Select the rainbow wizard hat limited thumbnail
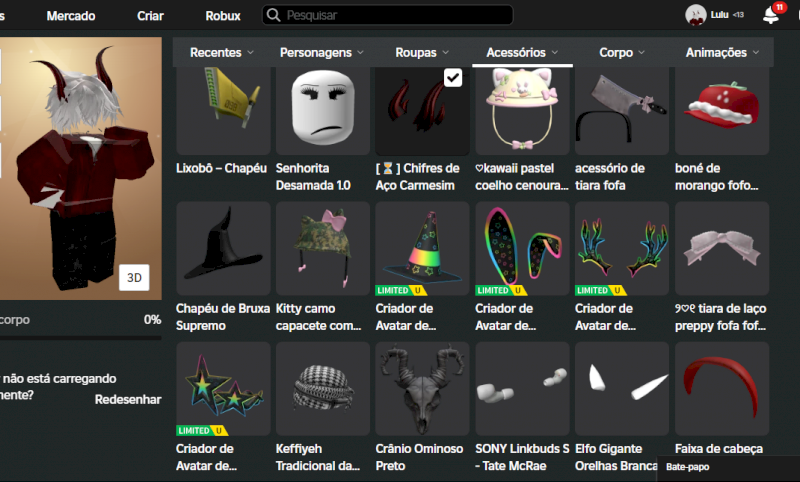The image size is (800, 482). click(422, 248)
